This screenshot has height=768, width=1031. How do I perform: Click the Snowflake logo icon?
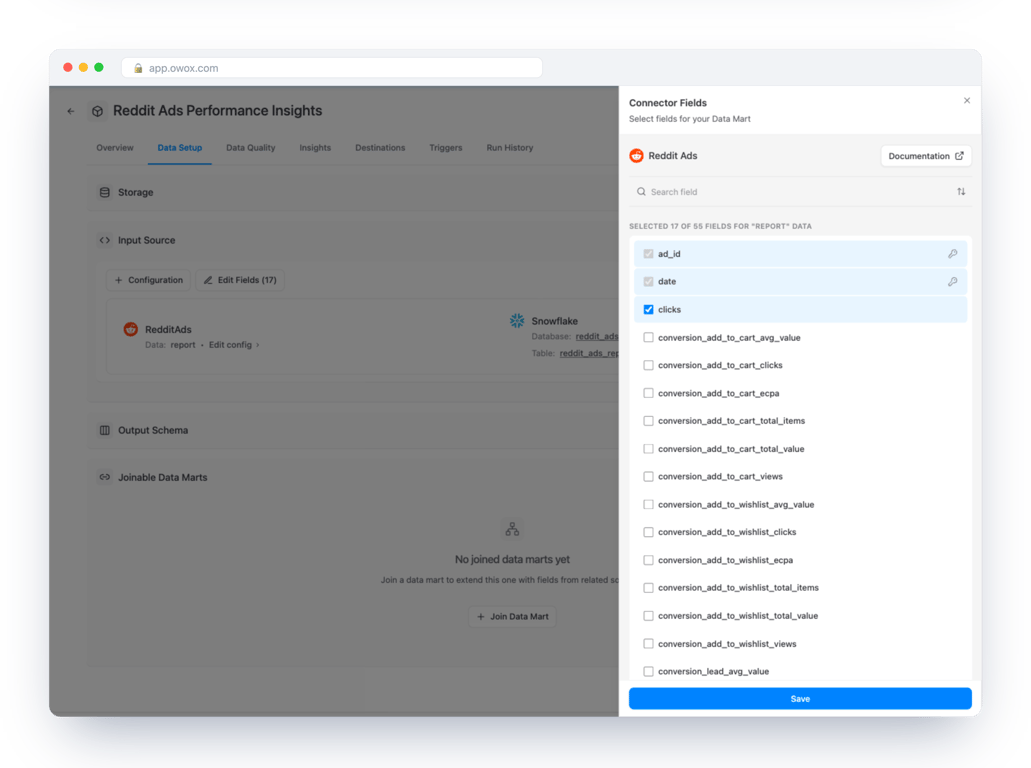tap(517, 321)
